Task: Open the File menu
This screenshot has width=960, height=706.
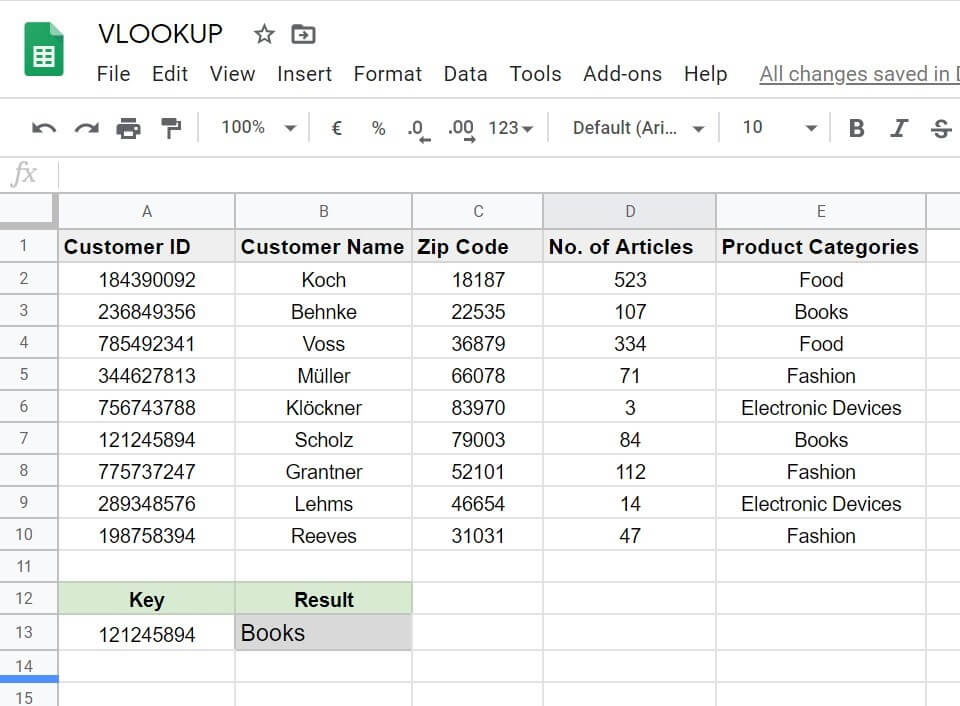Action: click(x=113, y=74)
